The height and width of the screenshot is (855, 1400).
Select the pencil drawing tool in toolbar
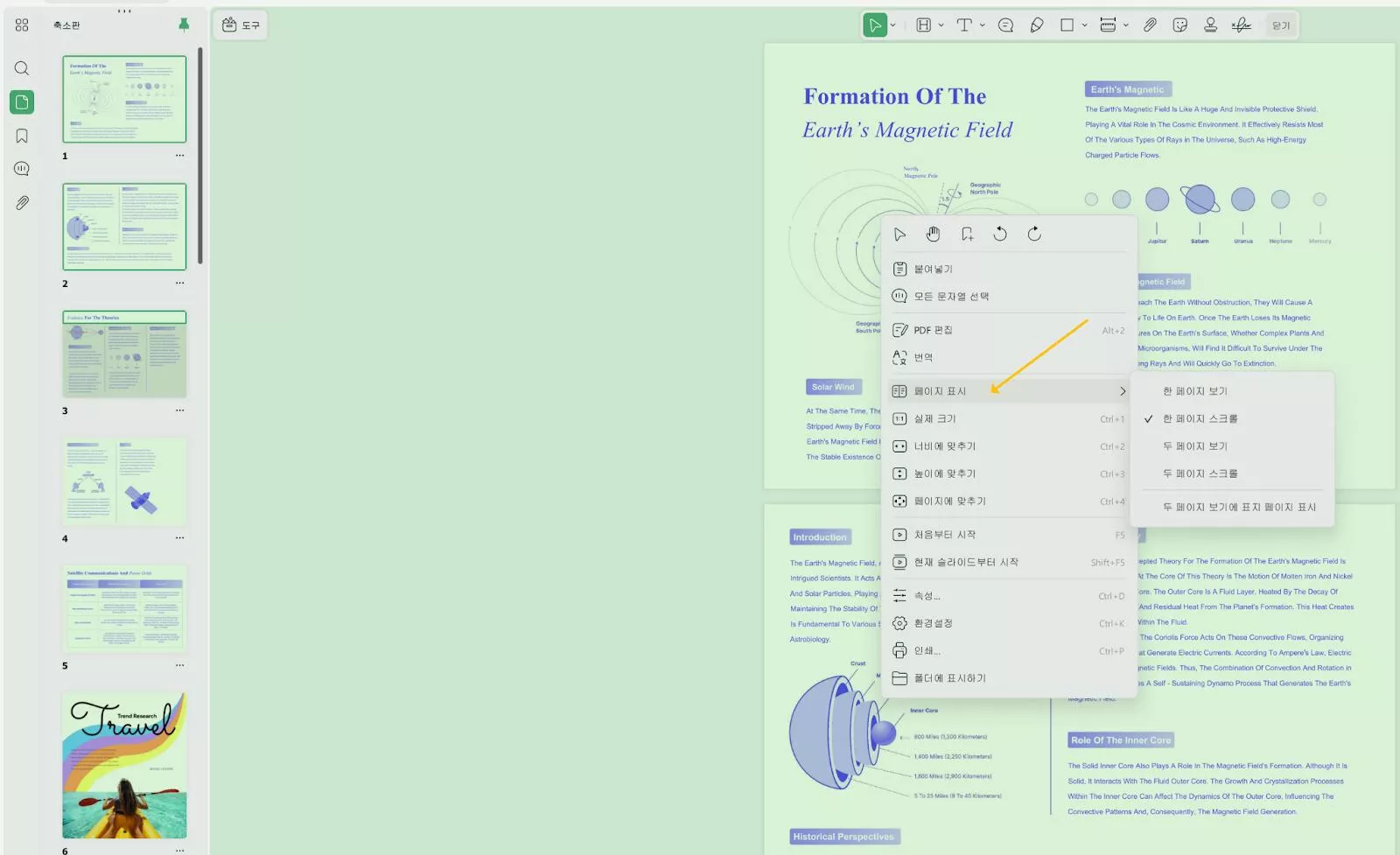pyautogui.click(x=1037, y=25)
